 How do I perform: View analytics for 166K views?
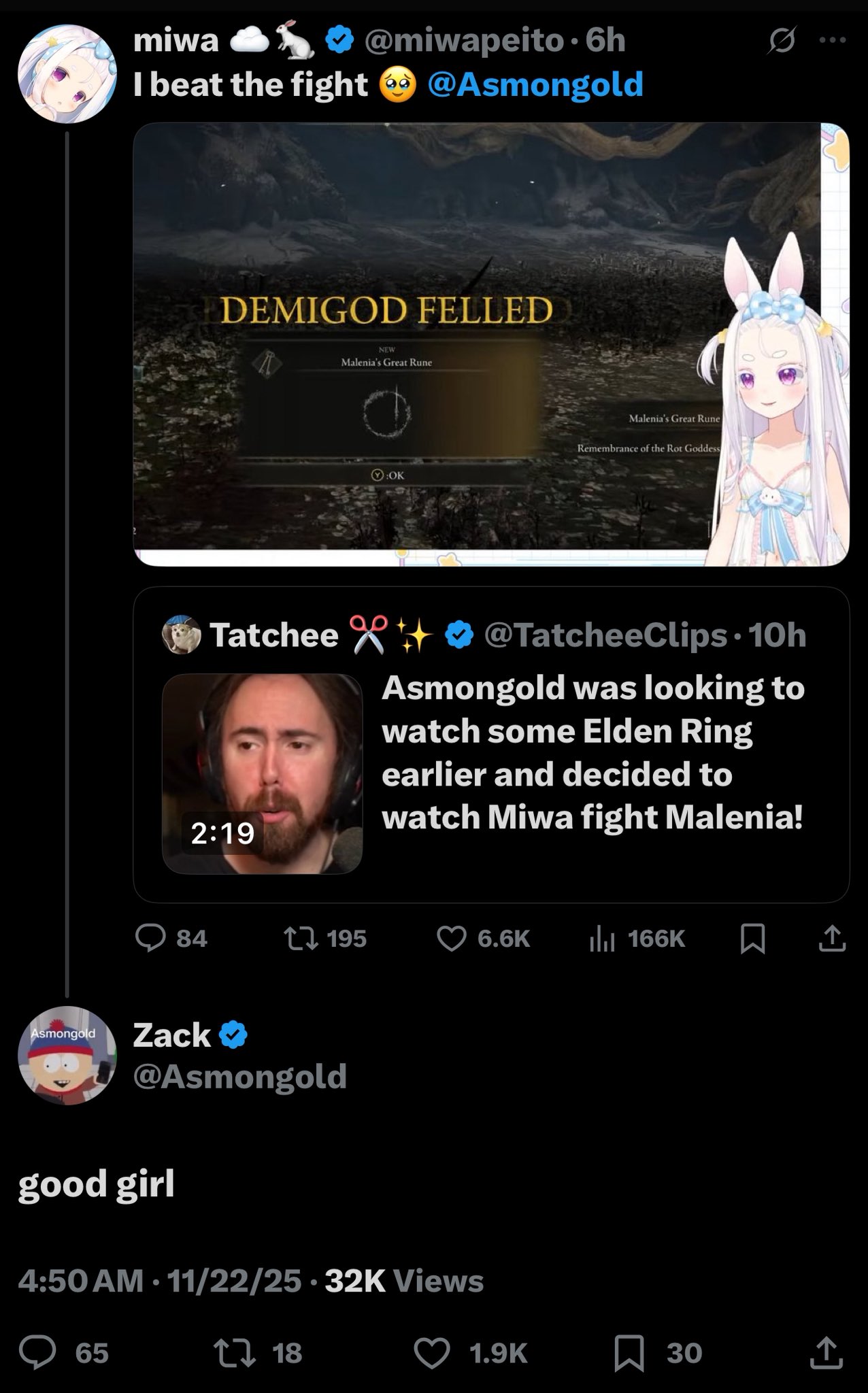point(637,939)
